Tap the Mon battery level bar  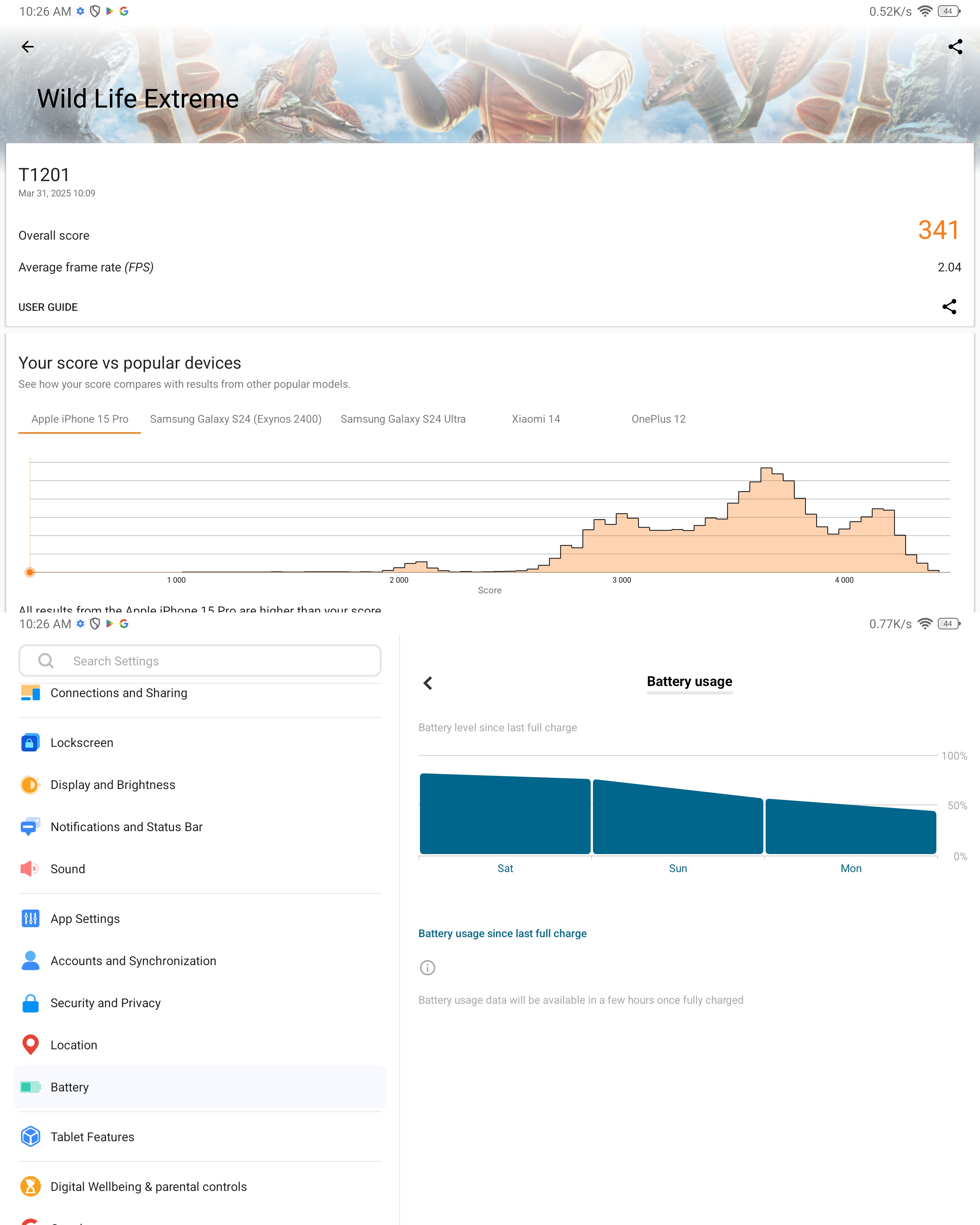(x=851, y=827)
